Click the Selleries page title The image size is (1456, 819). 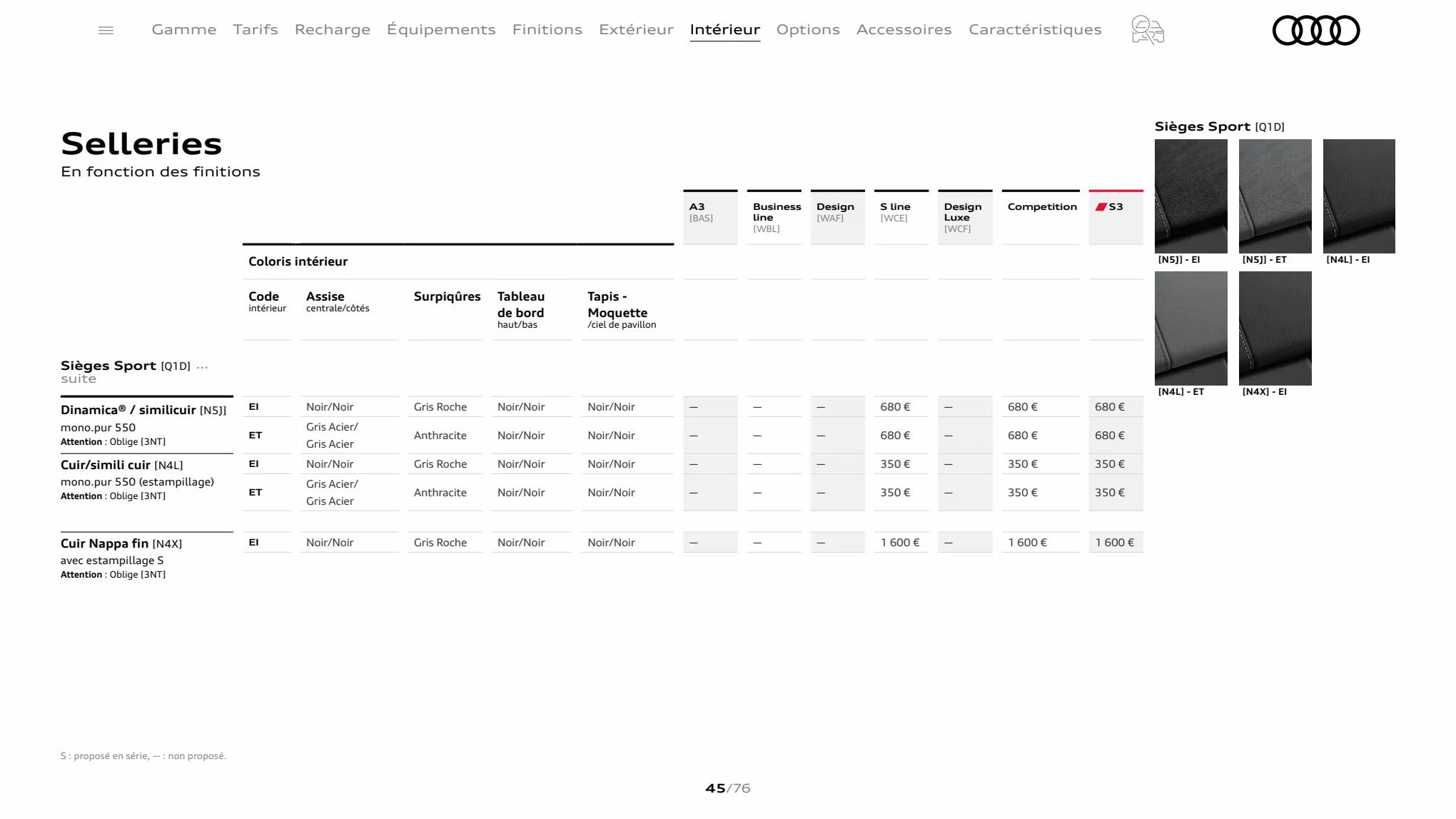pyautogui.click(x=141, y=144)
